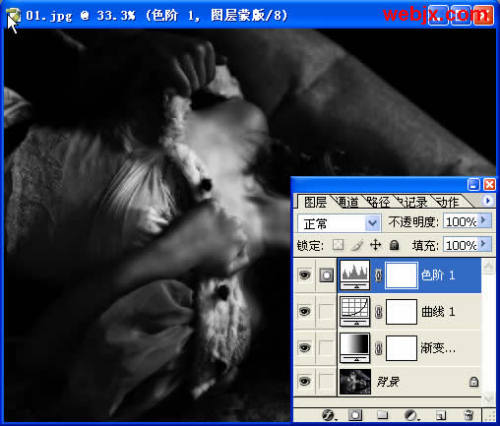
Task: Click layers list scroll down arrow
Action: point(489,397)
